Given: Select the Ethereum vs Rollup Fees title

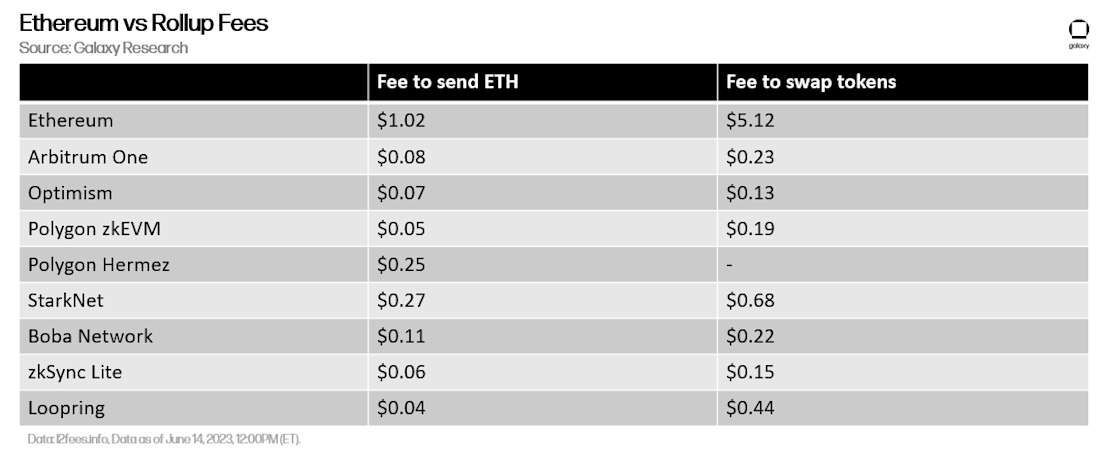Looking at the screenshot, I should (143, 23).
